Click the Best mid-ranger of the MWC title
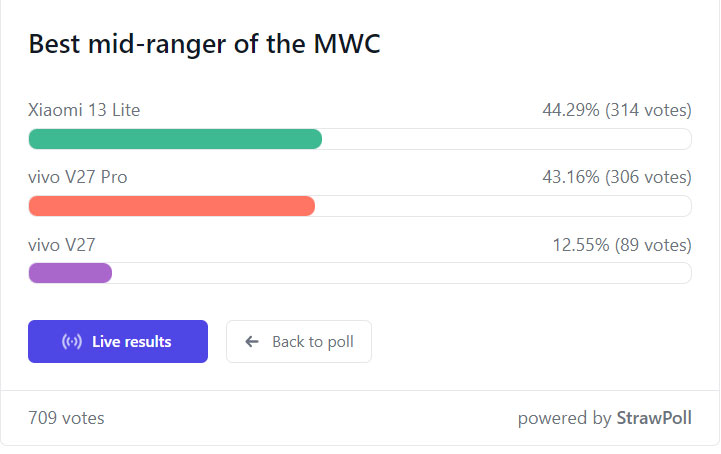 point(204,45)
